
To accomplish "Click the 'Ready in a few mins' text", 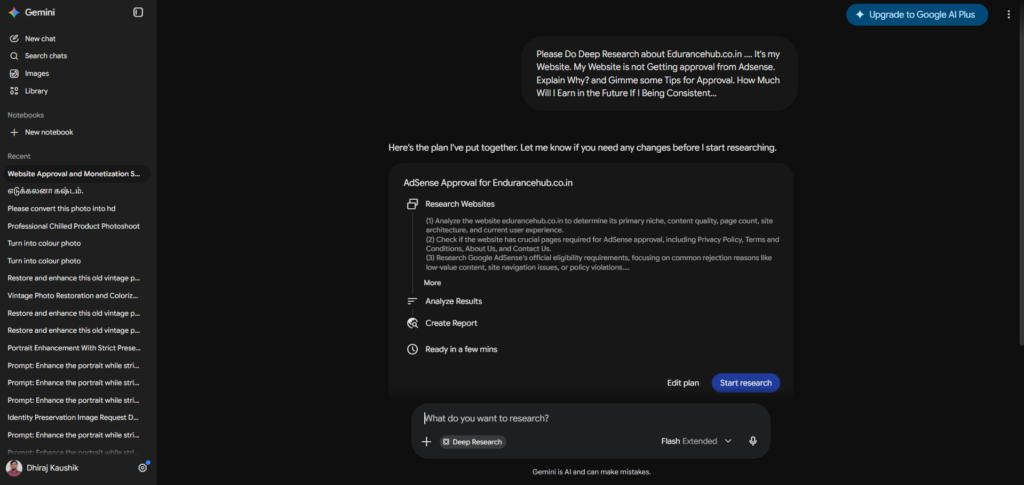I will (461, 349).
